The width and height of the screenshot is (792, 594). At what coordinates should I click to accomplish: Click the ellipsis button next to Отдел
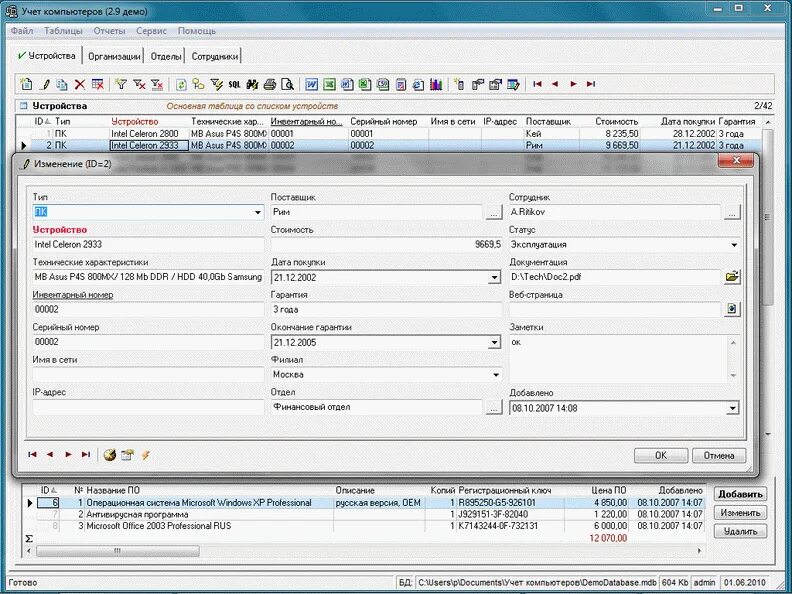494,408
